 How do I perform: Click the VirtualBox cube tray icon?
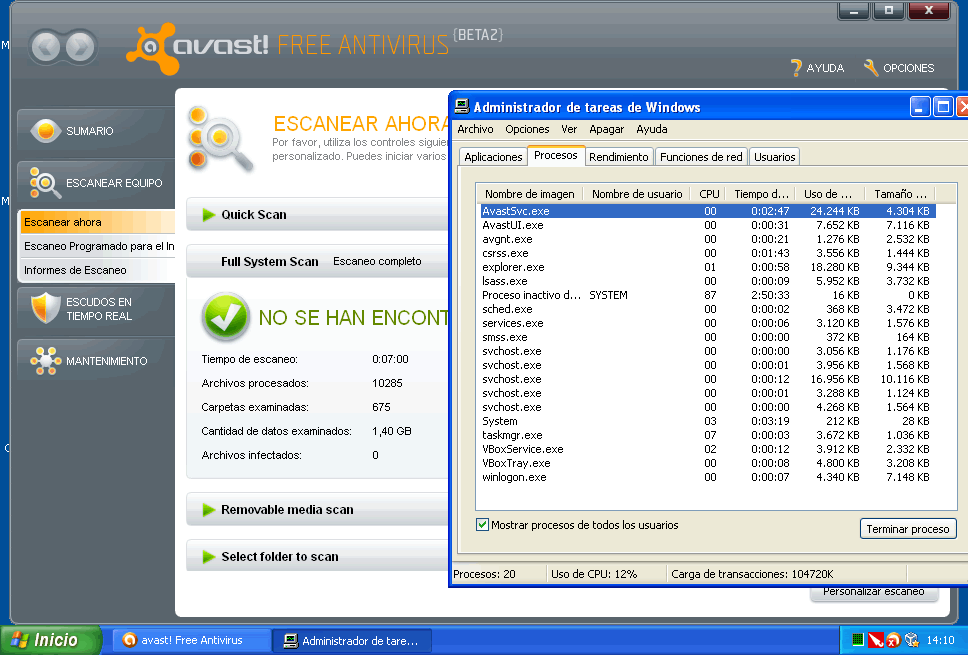(x=911, y=640)
